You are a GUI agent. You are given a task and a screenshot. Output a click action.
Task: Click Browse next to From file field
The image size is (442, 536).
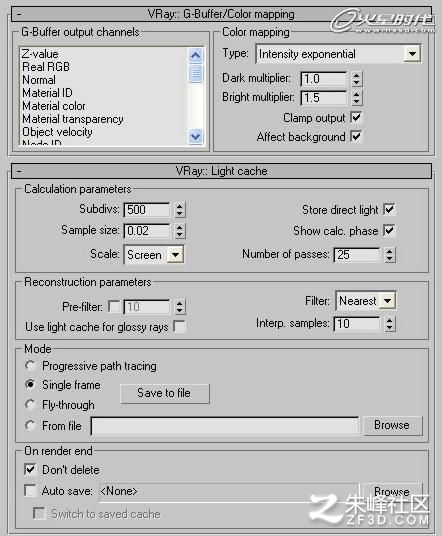point(392,425)
